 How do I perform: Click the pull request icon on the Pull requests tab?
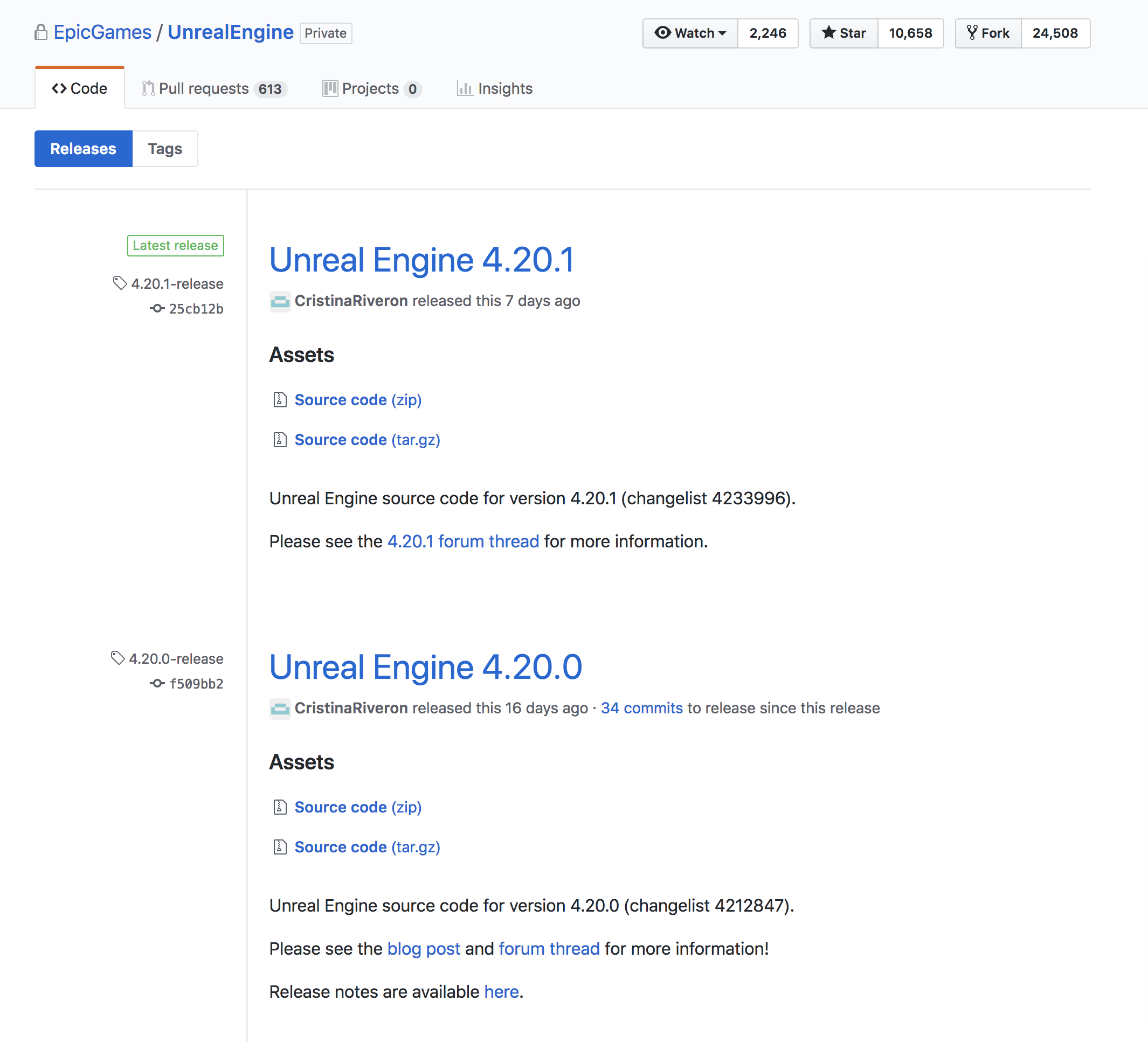click(x=148, y=88)
